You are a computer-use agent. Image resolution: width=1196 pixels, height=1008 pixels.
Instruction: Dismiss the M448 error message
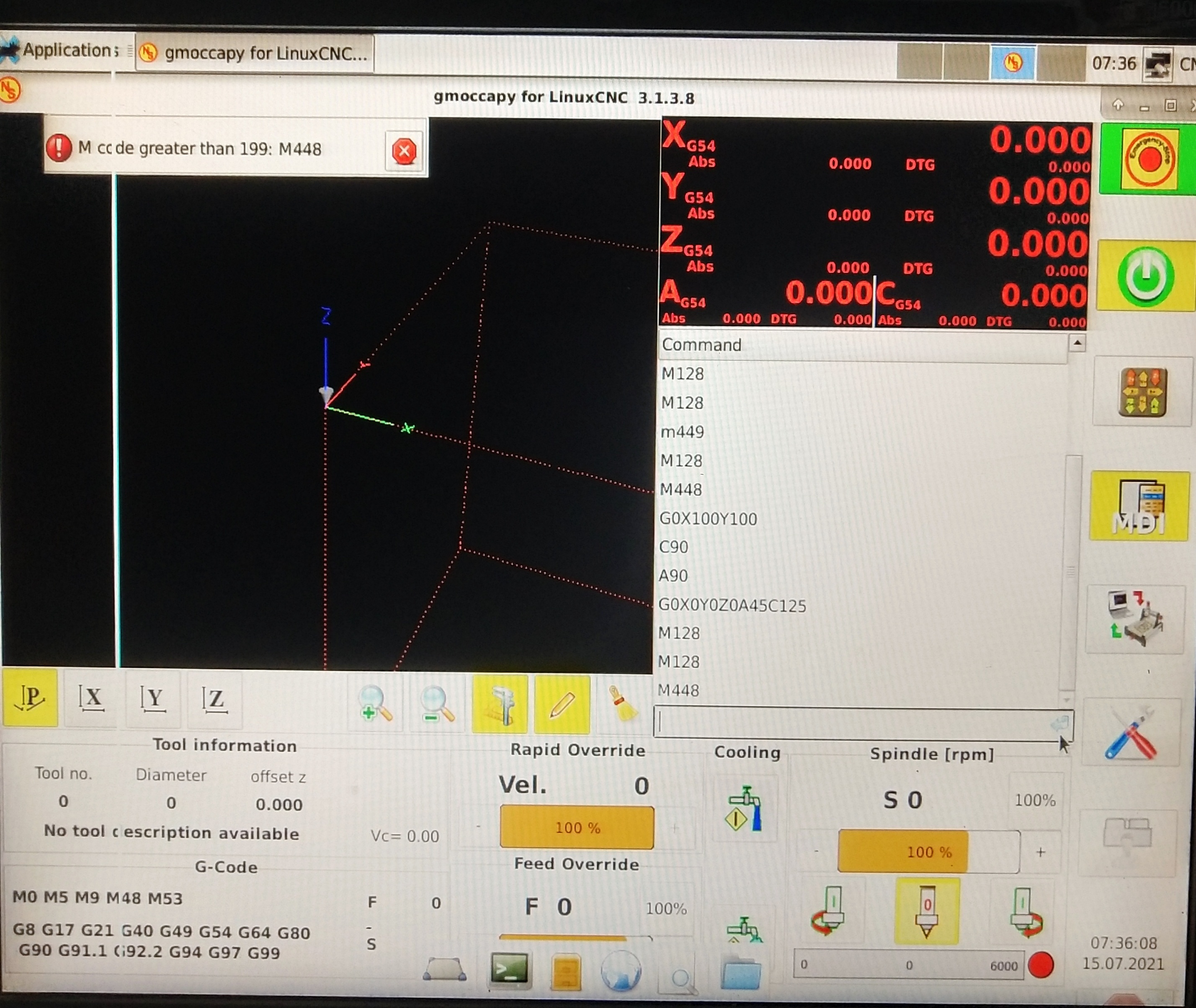[404, 151]
